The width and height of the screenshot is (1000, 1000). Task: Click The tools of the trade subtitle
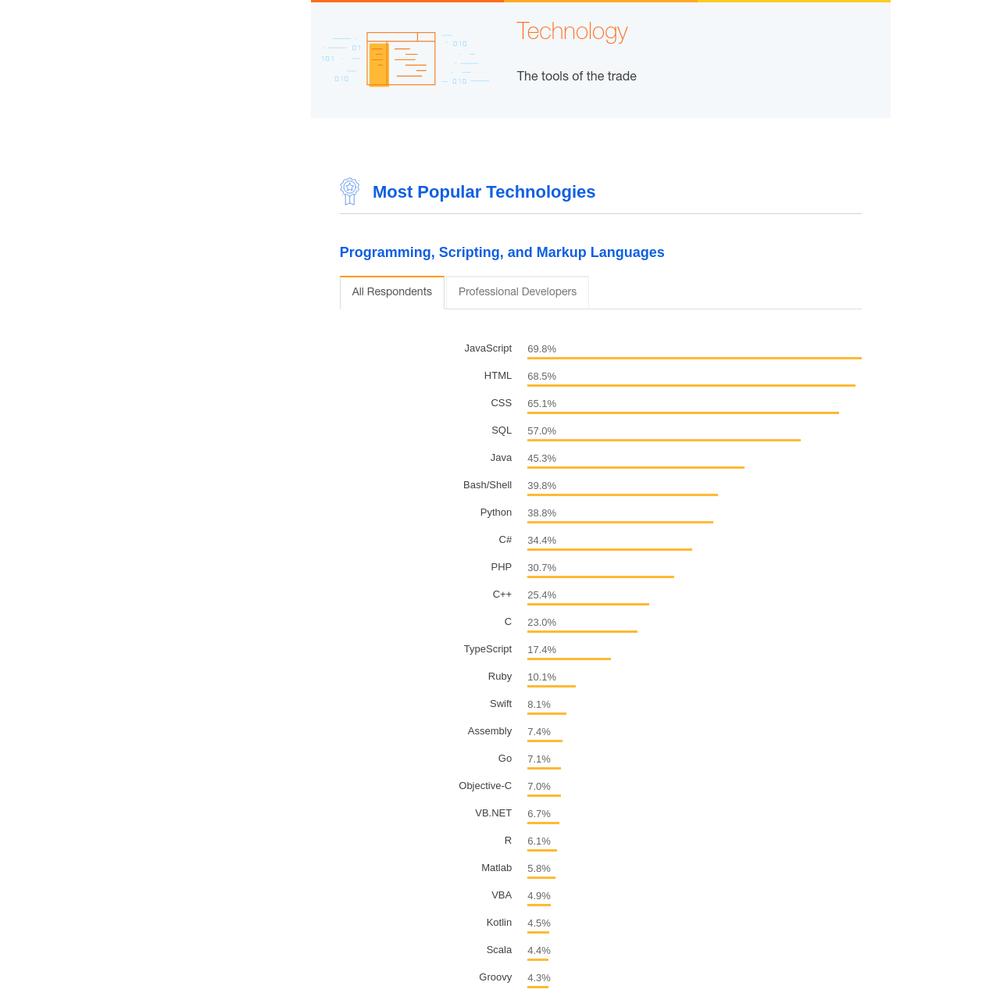(x=577, y=77)
